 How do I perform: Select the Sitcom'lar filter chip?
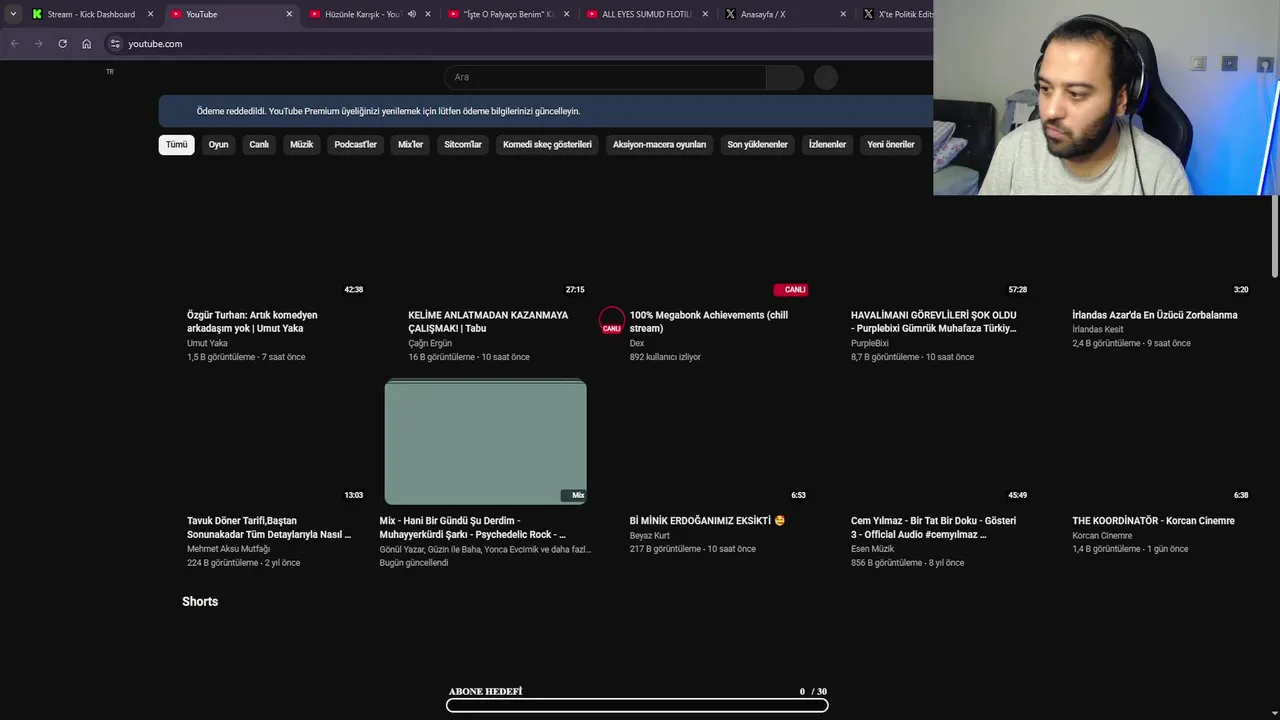[463, 145]
